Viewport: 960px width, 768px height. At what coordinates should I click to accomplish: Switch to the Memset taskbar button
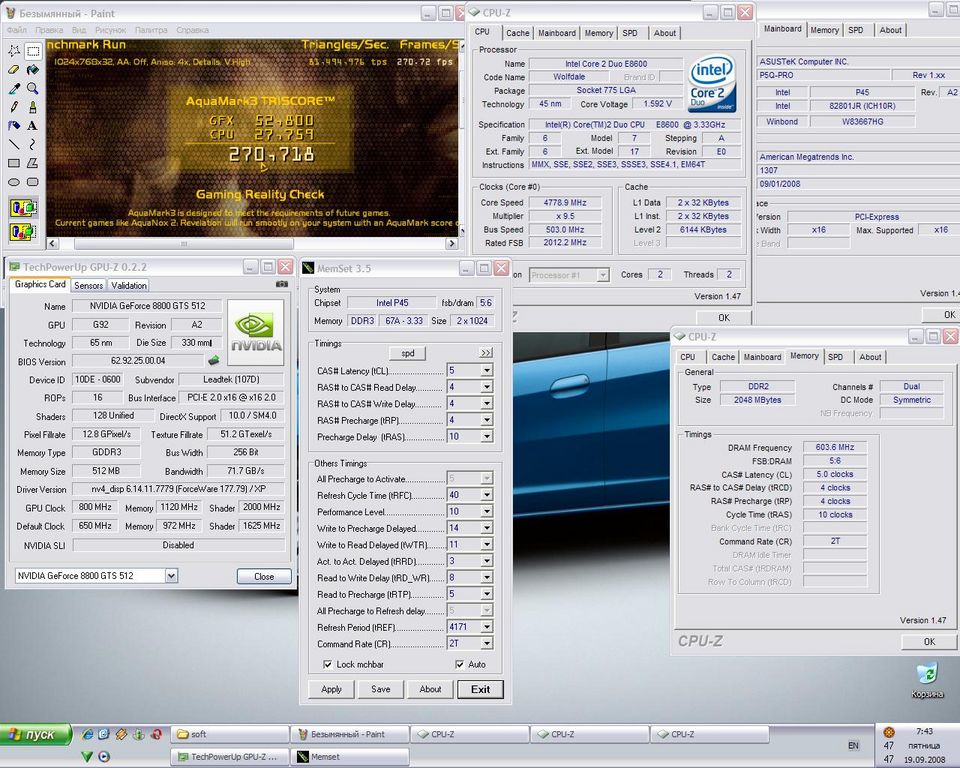351,757
